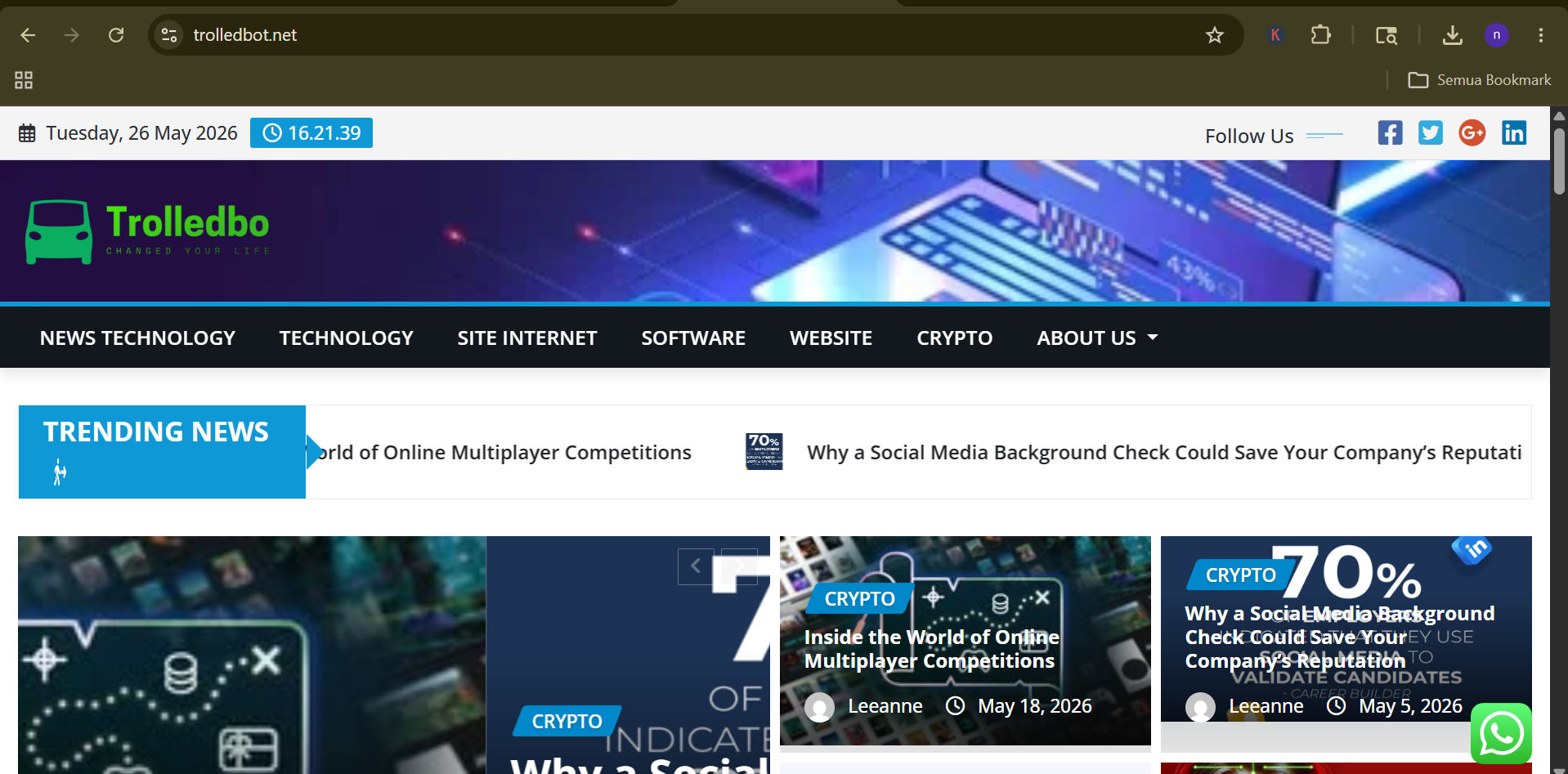Viewport: 1568px width, 774px height.
Task: Open the Chrome three-dot menu
Action: pos(1541,35)
